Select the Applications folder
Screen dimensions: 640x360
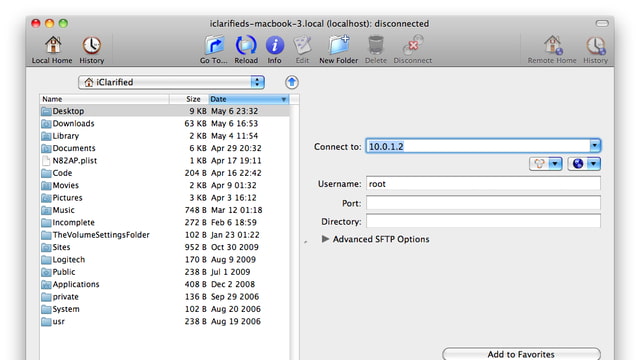coord(164,284)
